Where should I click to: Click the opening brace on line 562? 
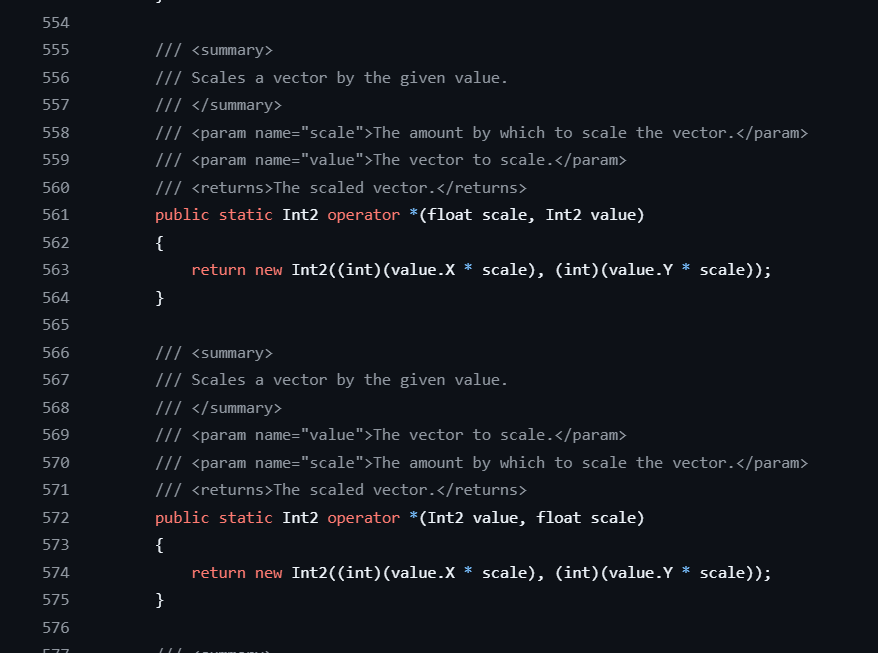[x=160, y=242]
